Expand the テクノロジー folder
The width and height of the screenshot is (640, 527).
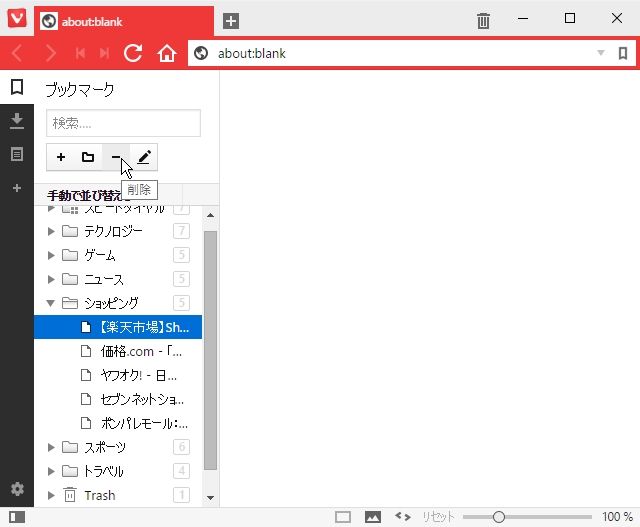click(x=51, y=231)
